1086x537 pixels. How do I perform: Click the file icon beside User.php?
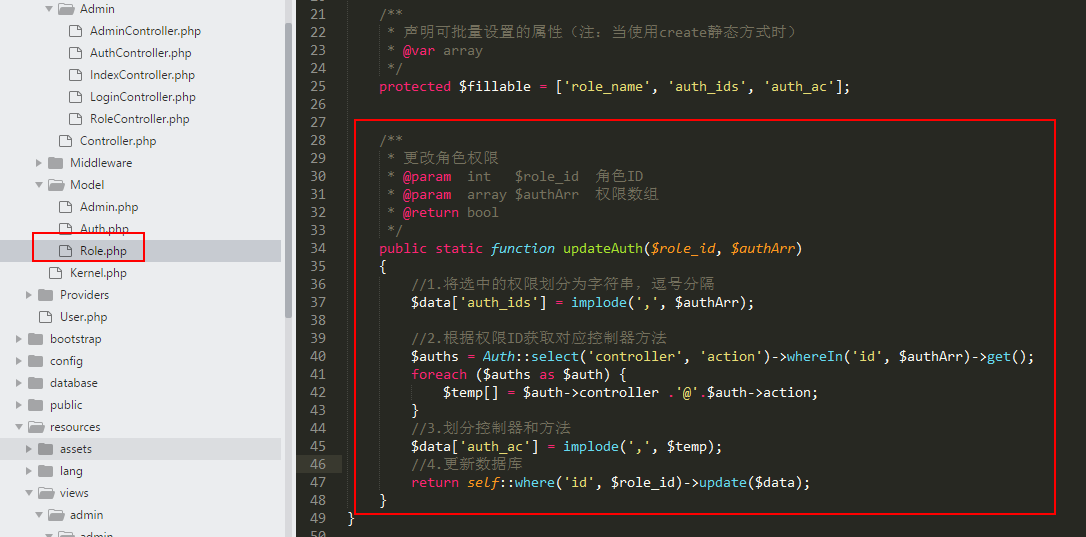coord(45,317)
